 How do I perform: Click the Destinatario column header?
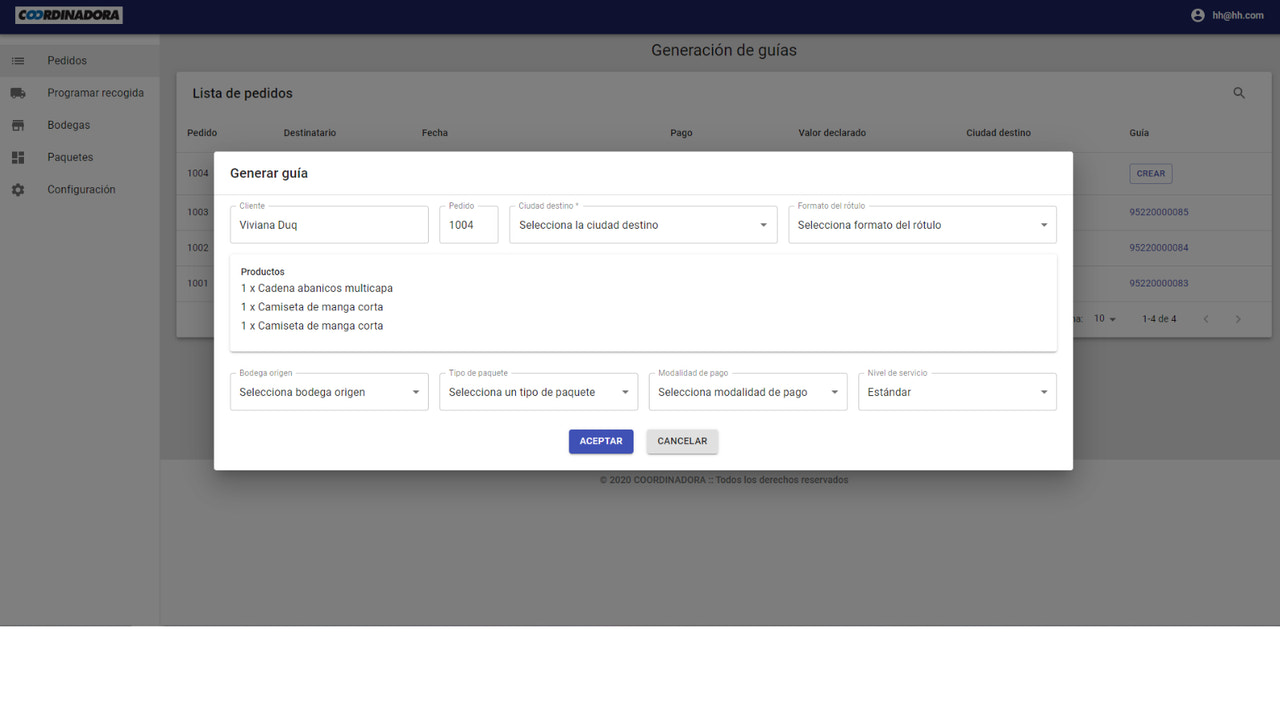tap(310, 133)
